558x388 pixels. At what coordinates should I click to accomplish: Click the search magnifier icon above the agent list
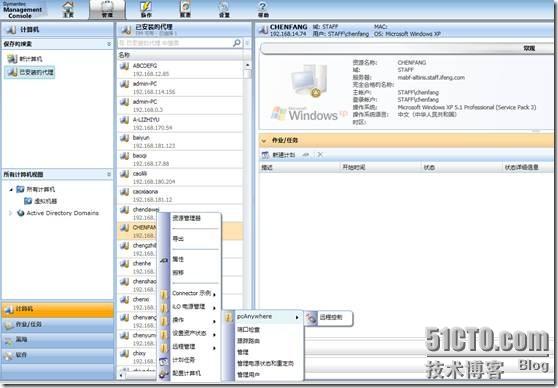[237, 43]
